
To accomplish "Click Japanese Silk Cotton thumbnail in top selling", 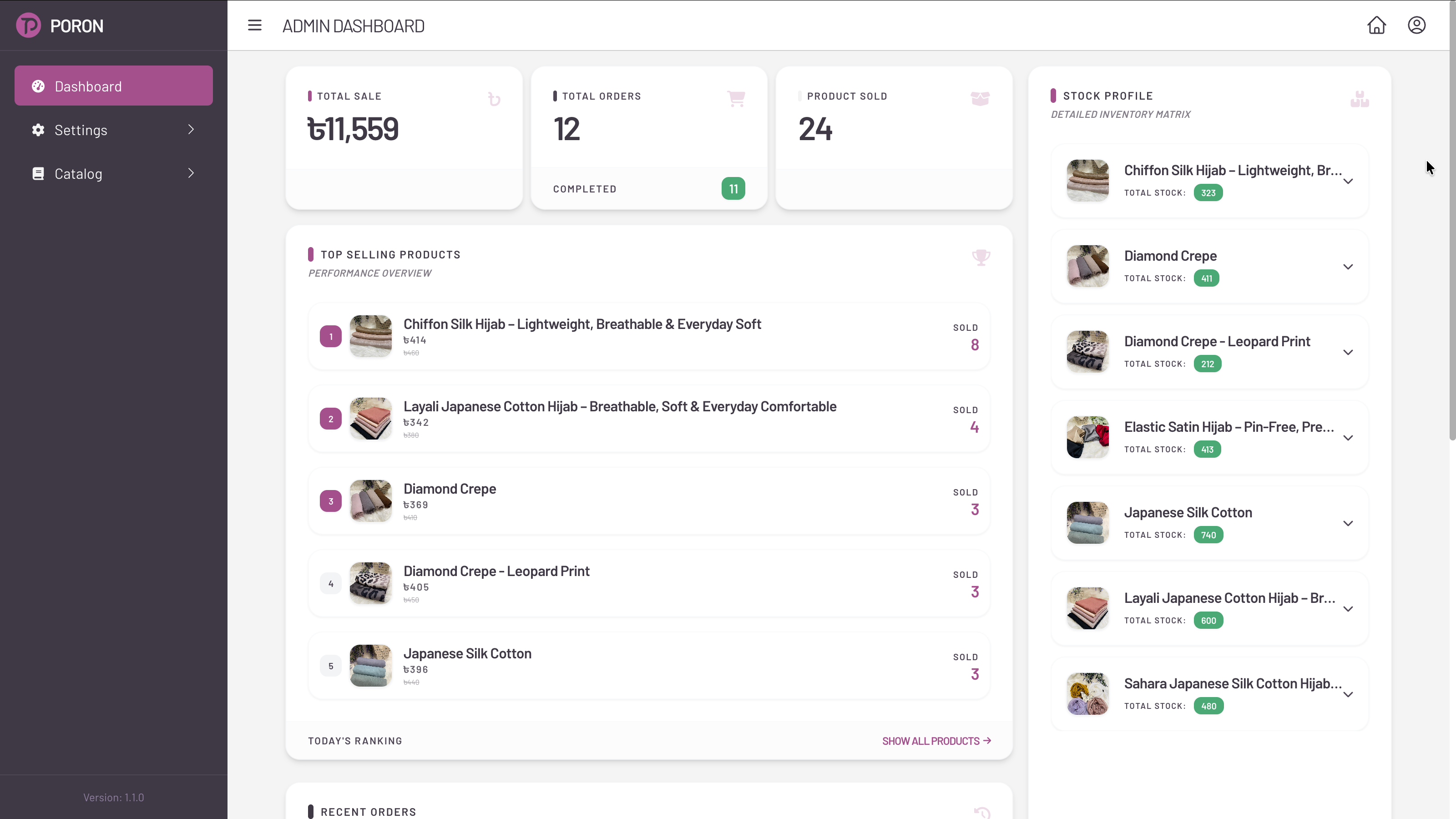I will coord(371,666).
